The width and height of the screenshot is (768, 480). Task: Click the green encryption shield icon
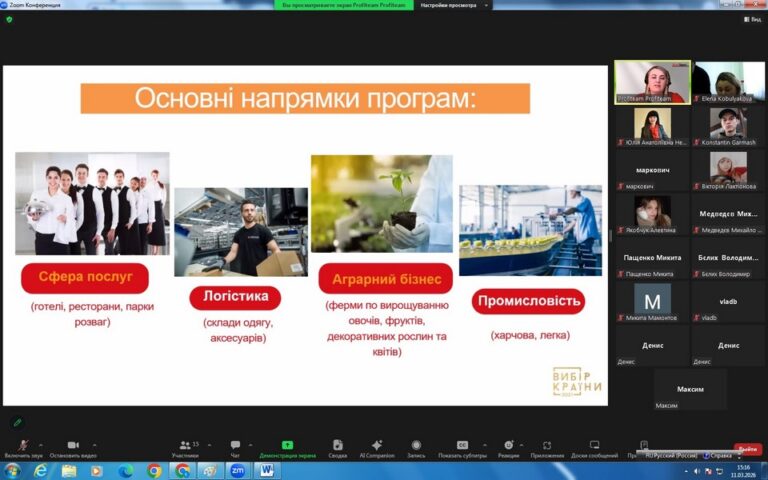click(x=9, y=19)
